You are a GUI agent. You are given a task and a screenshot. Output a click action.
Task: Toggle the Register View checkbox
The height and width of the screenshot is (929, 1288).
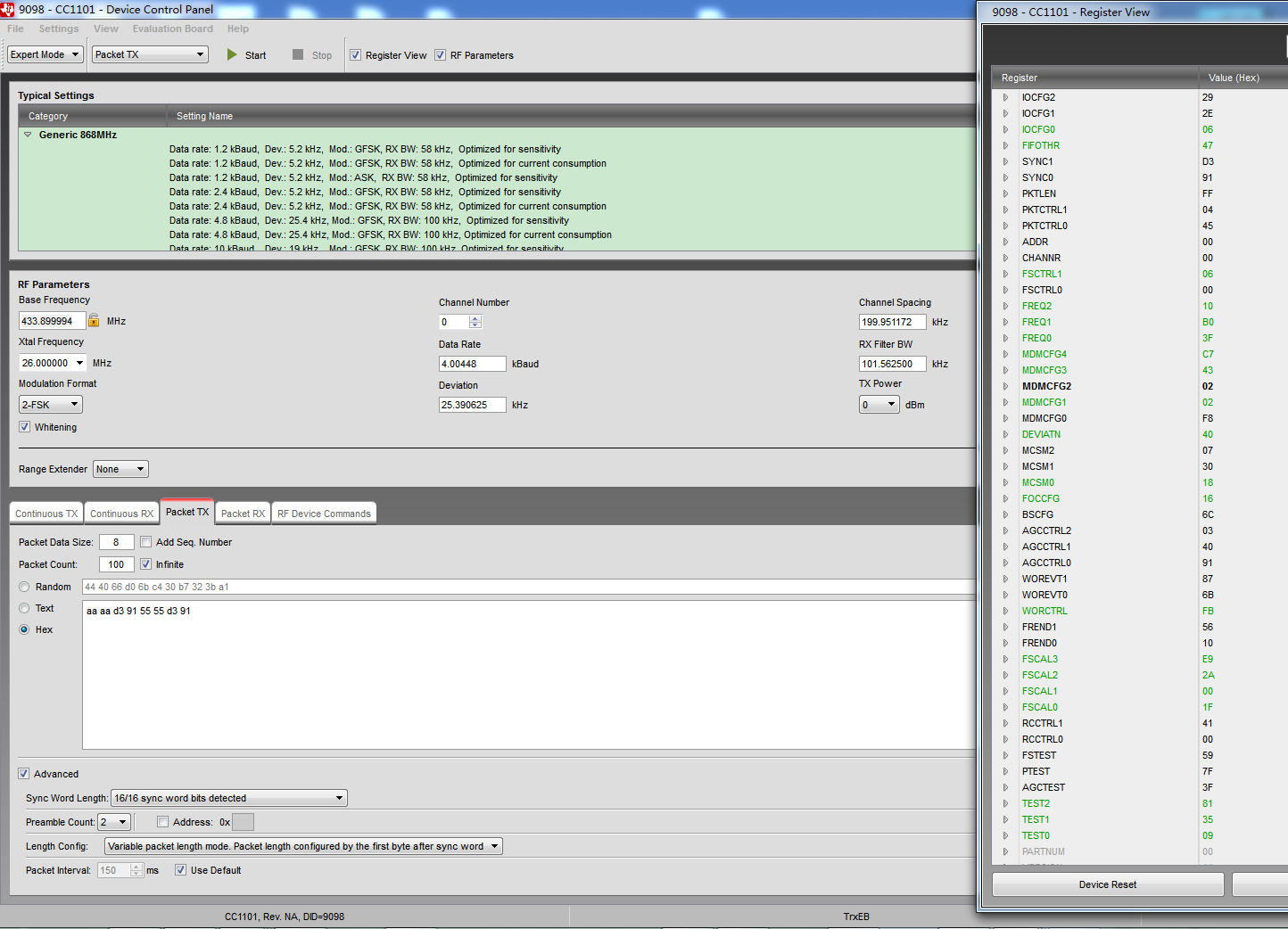click(x=355, y=54)
